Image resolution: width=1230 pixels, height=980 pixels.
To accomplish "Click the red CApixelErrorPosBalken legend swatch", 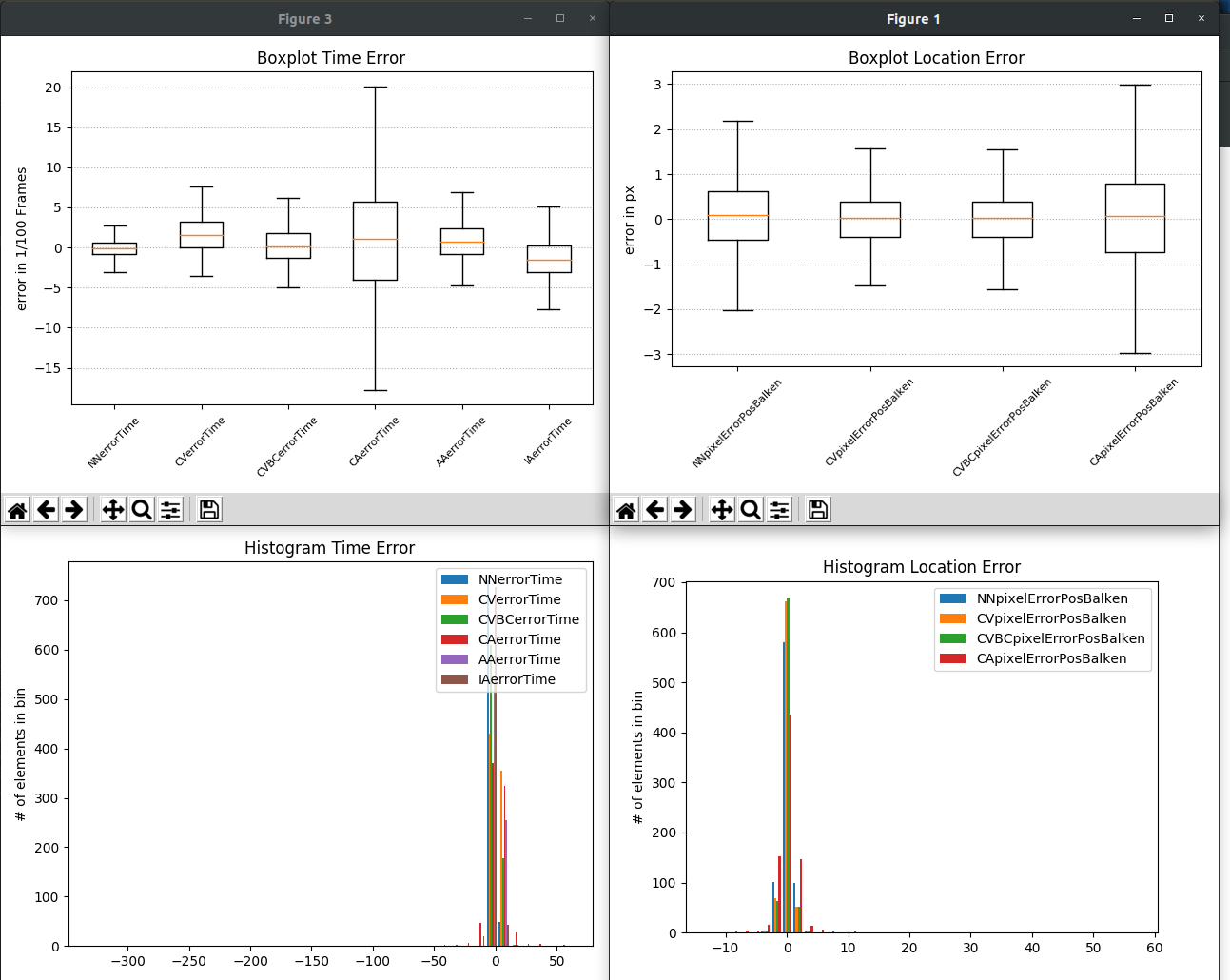I will 953,658.
